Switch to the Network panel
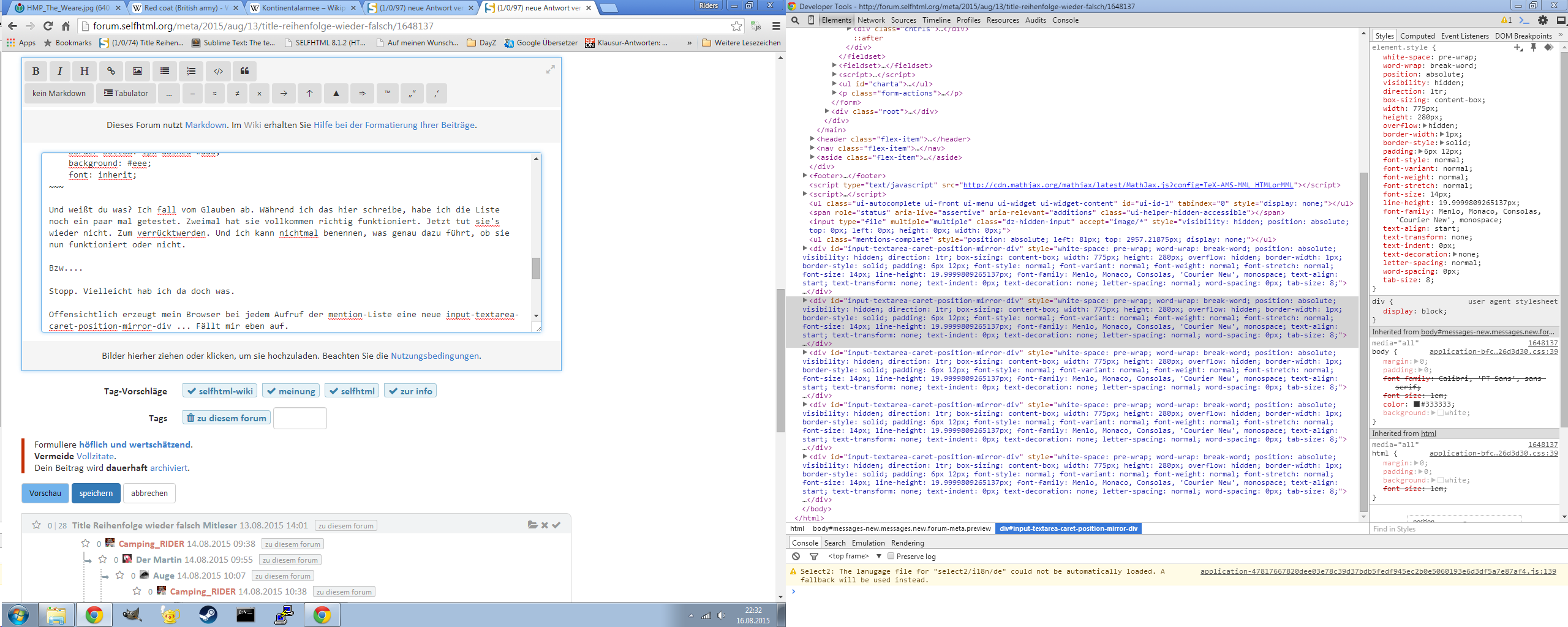The height and width of the screenshot is (627, 1568). (x=871, y=20)
